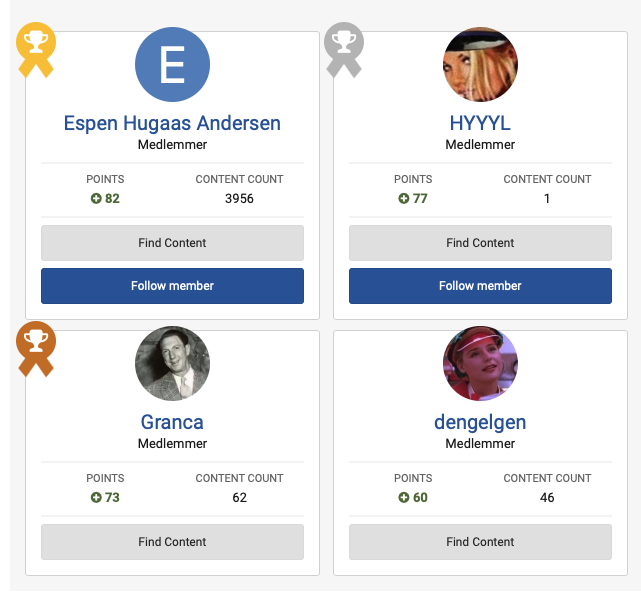Find Content for Granca
Screen dimensions: 641x603
(173, 542)
